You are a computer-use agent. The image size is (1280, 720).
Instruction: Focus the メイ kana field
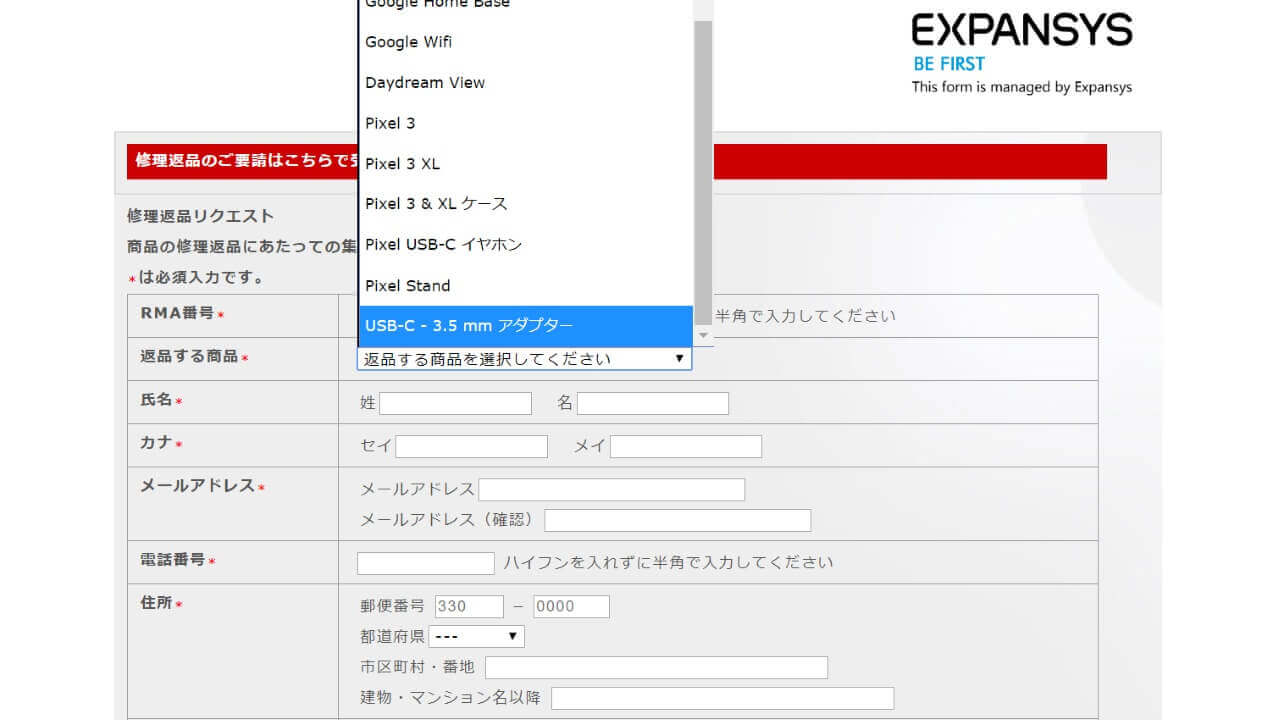pos(685,446)
